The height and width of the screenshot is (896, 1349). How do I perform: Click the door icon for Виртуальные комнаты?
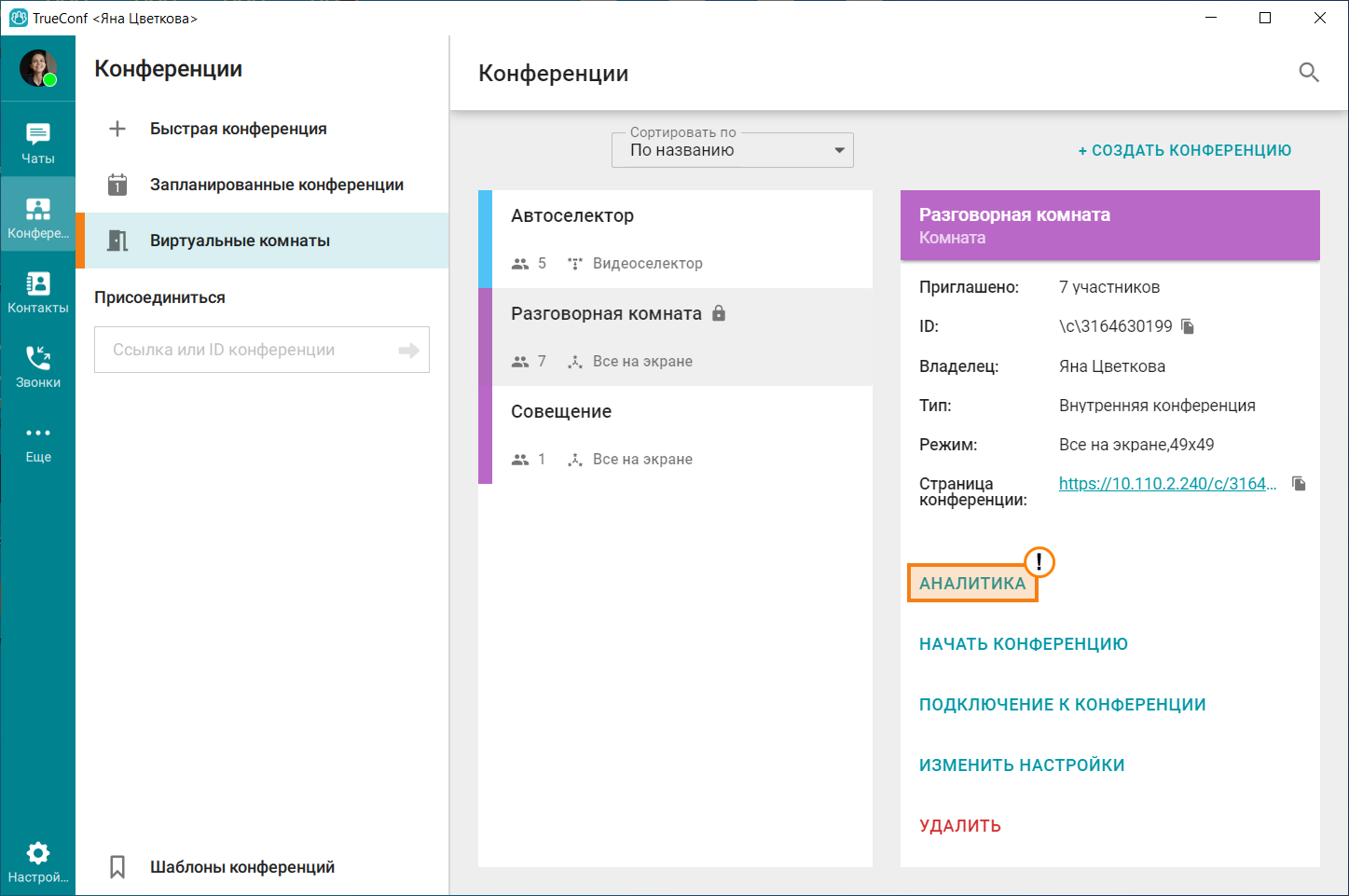117,241
